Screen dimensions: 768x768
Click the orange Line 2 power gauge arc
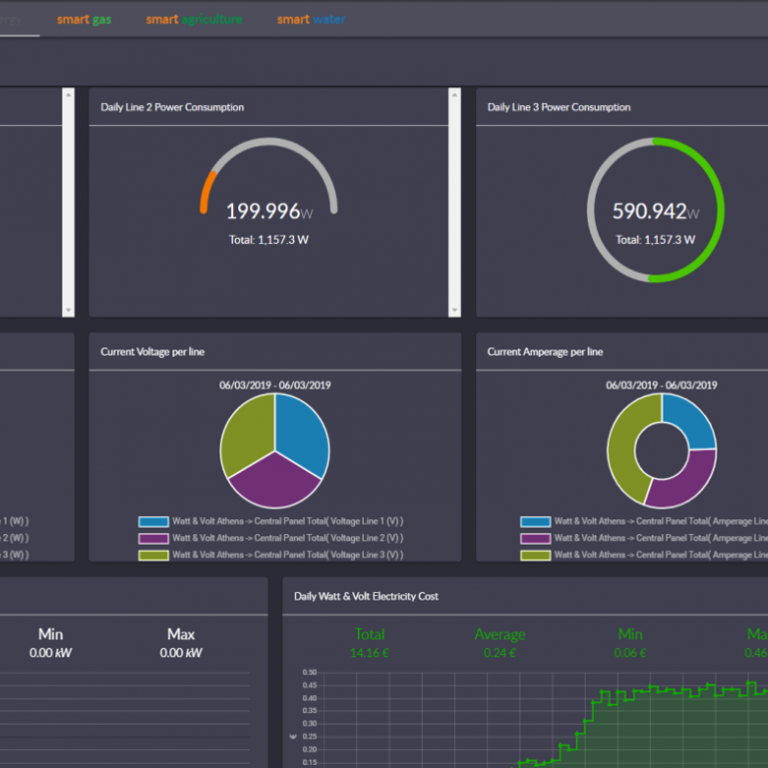point(204,192)
